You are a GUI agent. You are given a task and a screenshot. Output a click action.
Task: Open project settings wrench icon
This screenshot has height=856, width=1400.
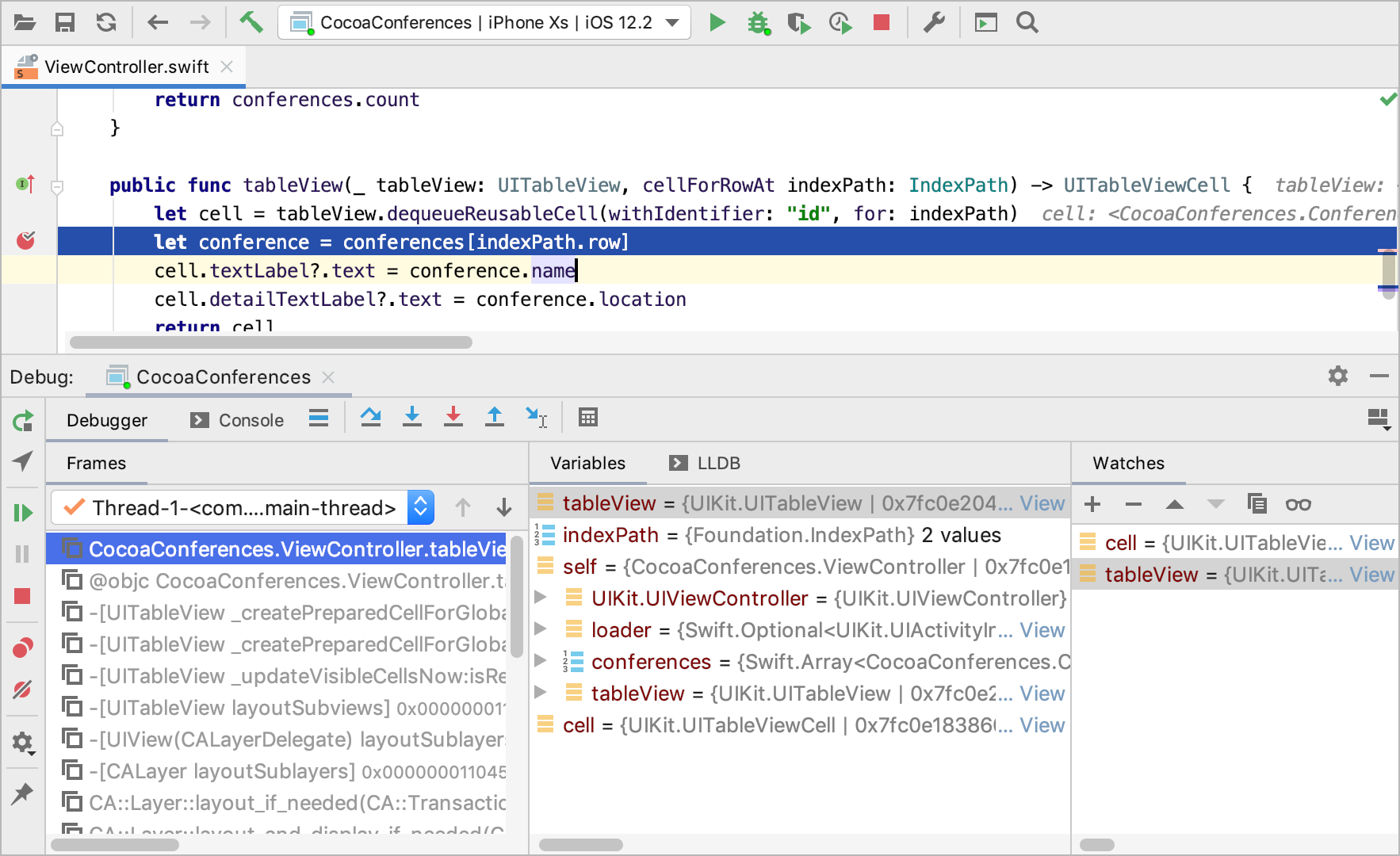tap(934, 22)
